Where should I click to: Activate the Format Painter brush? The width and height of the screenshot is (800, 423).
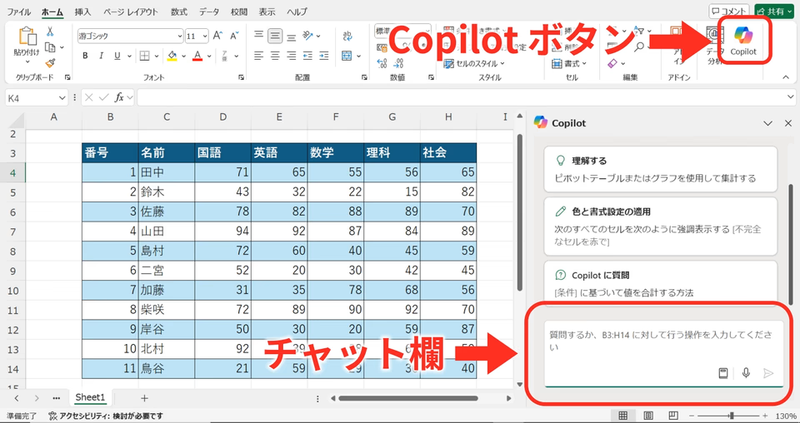[50, 63]
